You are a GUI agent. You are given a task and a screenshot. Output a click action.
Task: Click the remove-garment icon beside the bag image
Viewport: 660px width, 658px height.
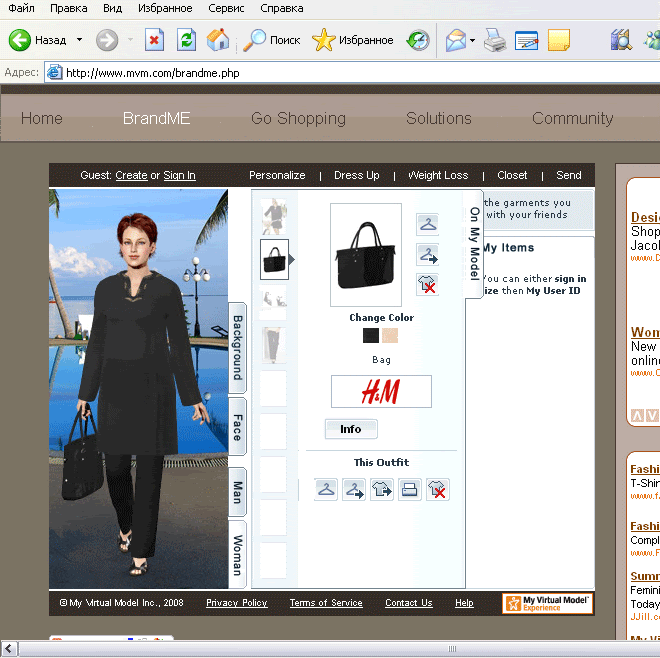click(x=428, y=285)
